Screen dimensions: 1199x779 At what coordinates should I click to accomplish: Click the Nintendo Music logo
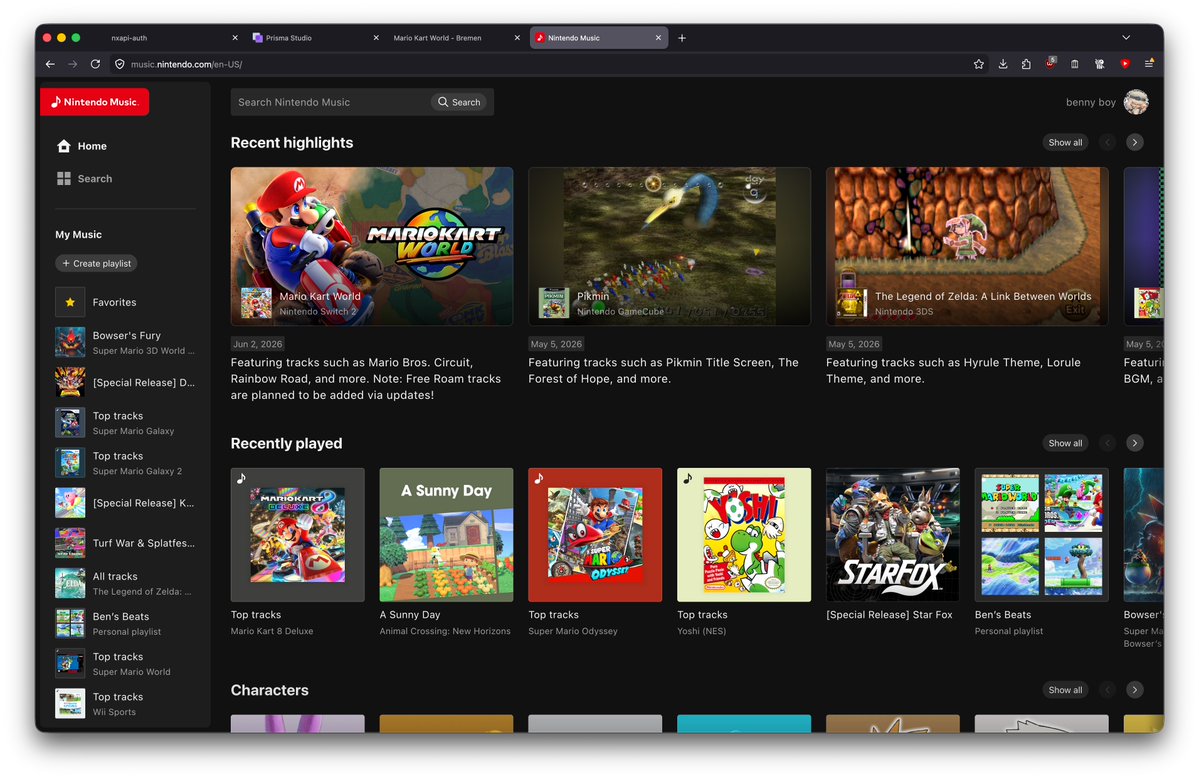coord(94,102)
